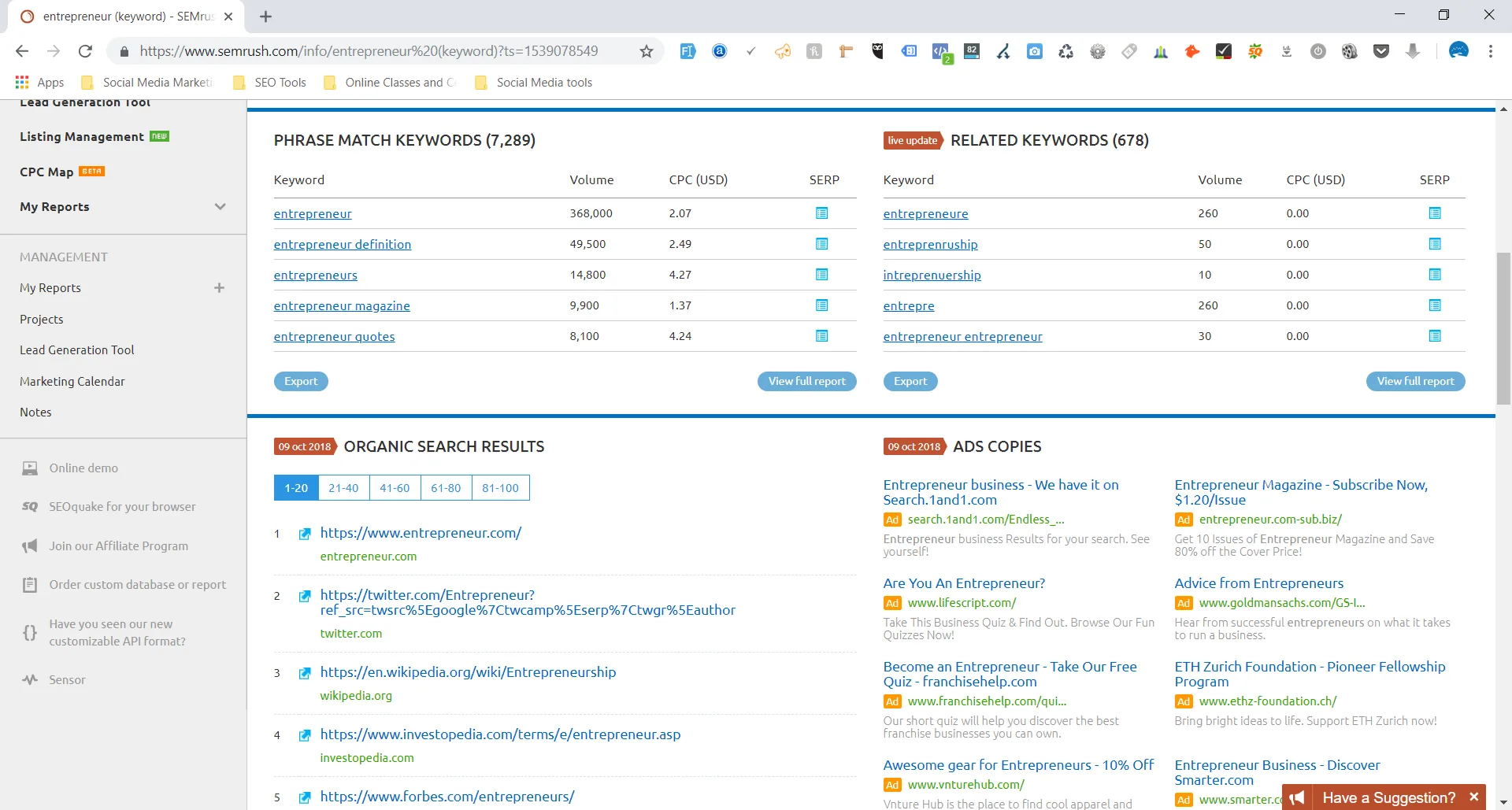Open the camera screenshot extension icon
The width and height of the screenshot is (1512, 810).
pos(1035,50)
